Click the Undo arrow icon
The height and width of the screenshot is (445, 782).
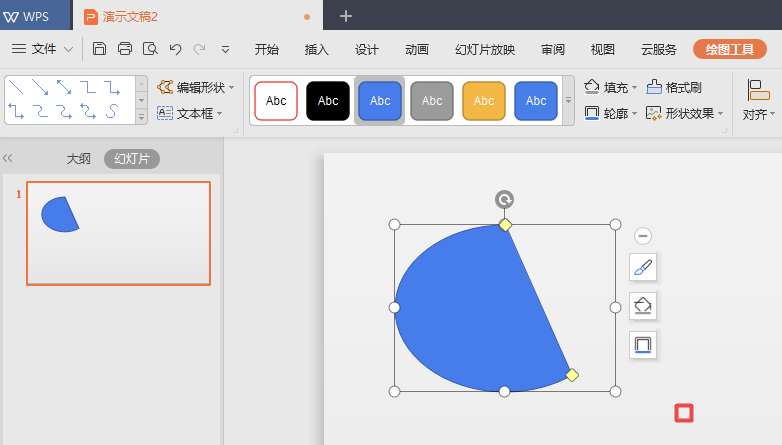coord(176,49)
